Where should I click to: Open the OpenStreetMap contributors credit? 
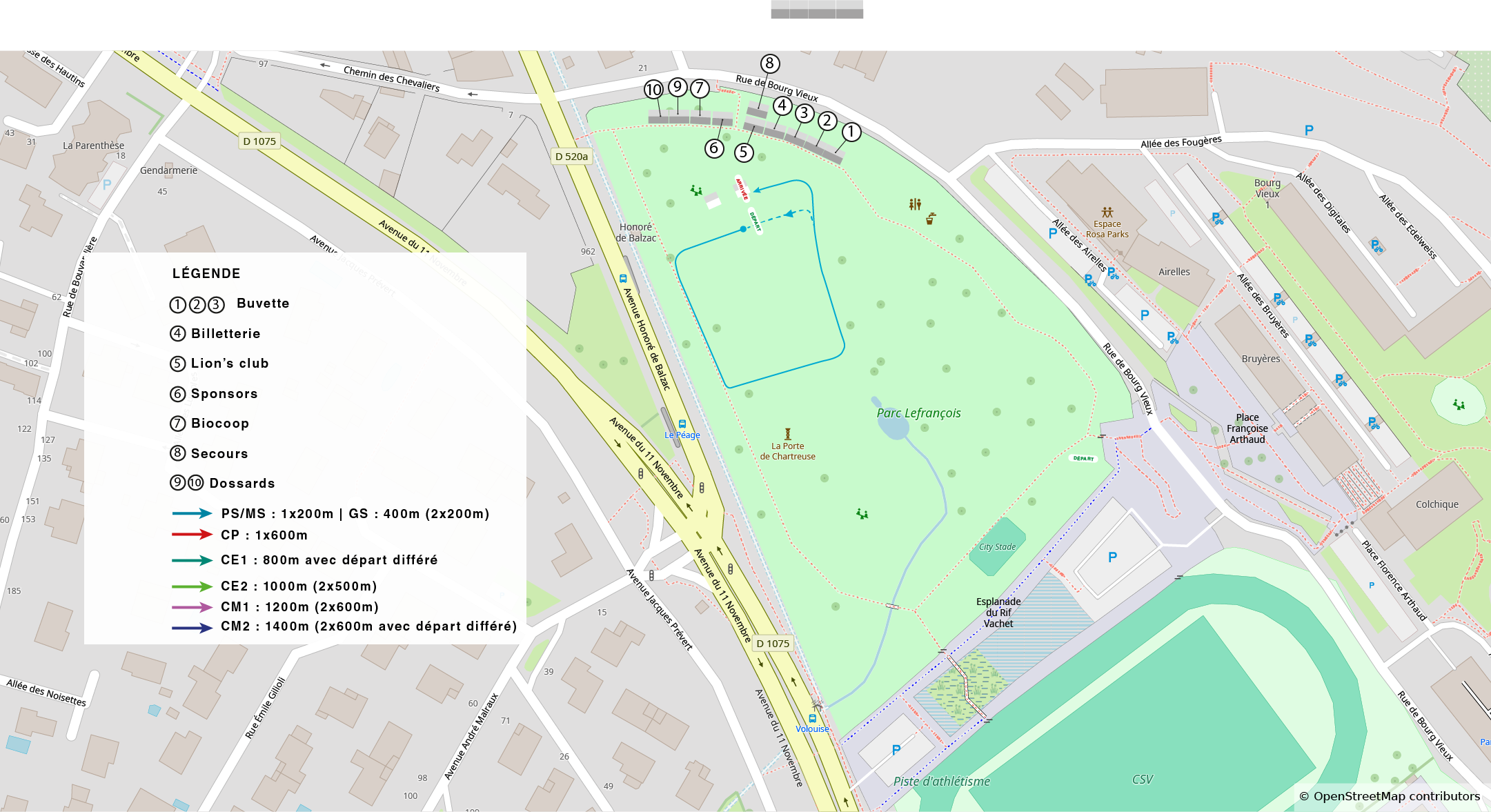1390,796
